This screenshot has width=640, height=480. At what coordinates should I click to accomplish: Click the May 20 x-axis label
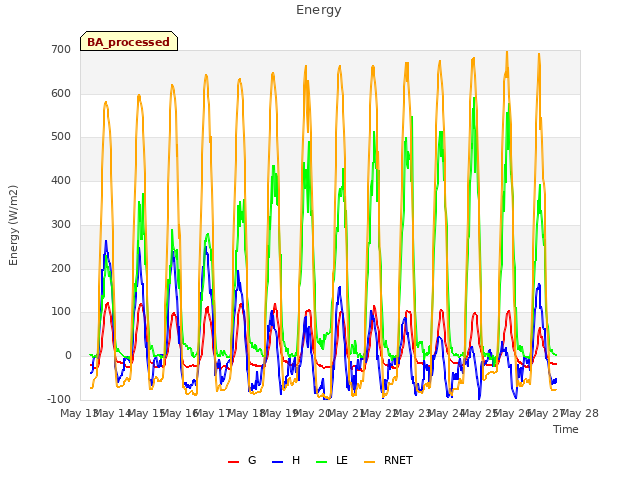click(x=312, y=413)
